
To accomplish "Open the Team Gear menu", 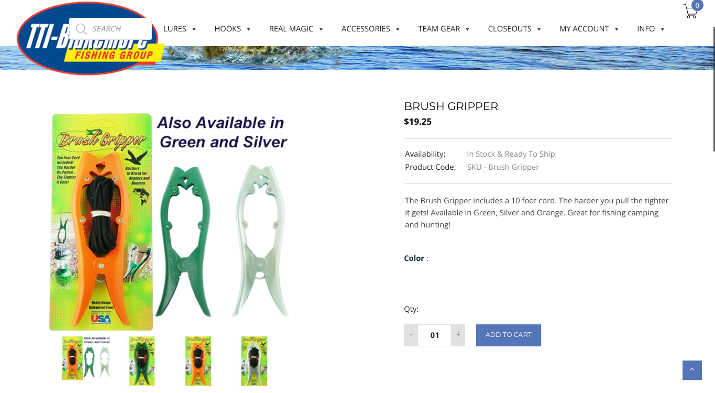I will click(443, 29).
